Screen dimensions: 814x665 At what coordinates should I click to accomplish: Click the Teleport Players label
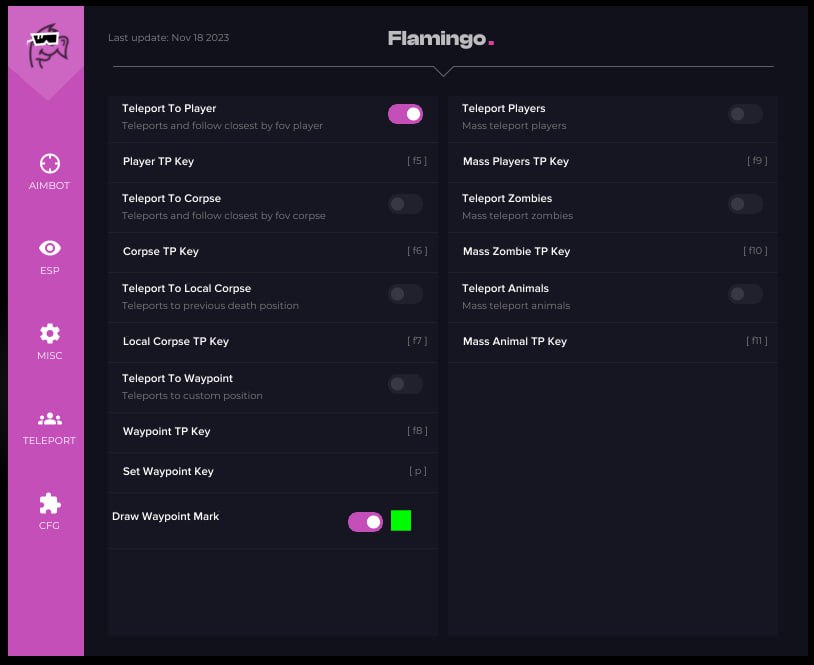point(504,108)
